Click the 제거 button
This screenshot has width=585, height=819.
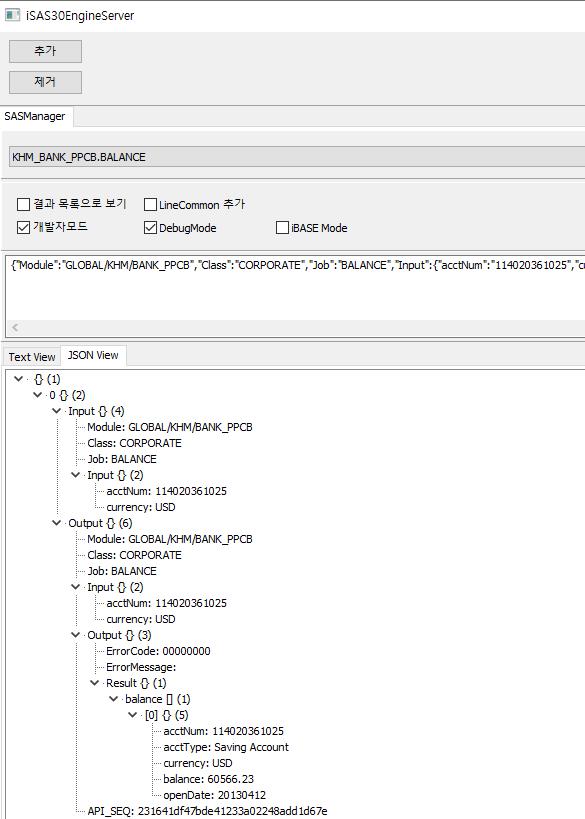point(45,82)
